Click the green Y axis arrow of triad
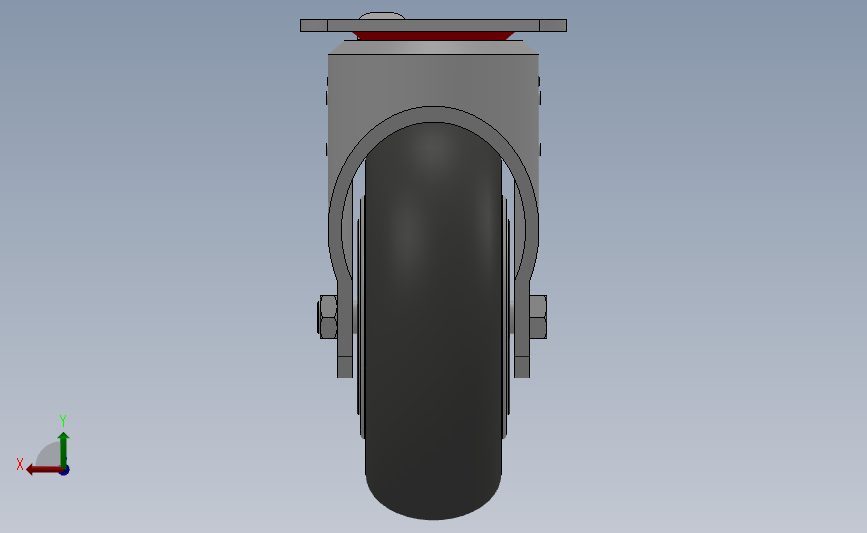Screen dimensions: 867x533 63,449
